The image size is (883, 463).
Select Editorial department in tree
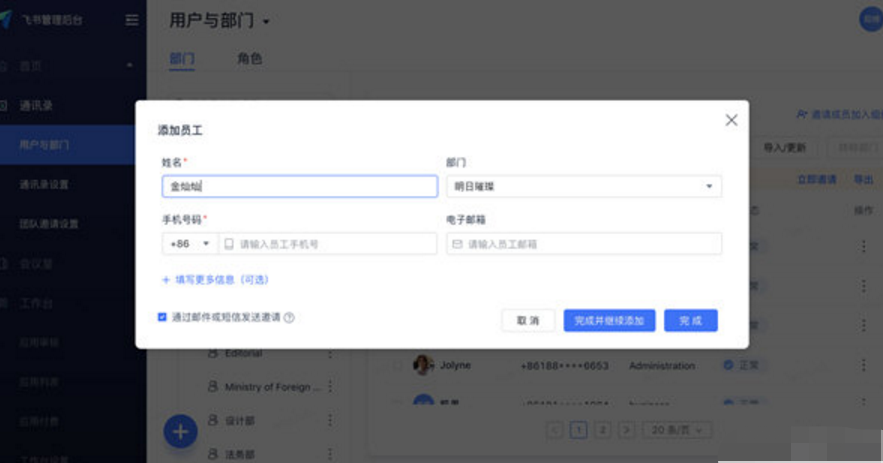(x=243, y=353)
